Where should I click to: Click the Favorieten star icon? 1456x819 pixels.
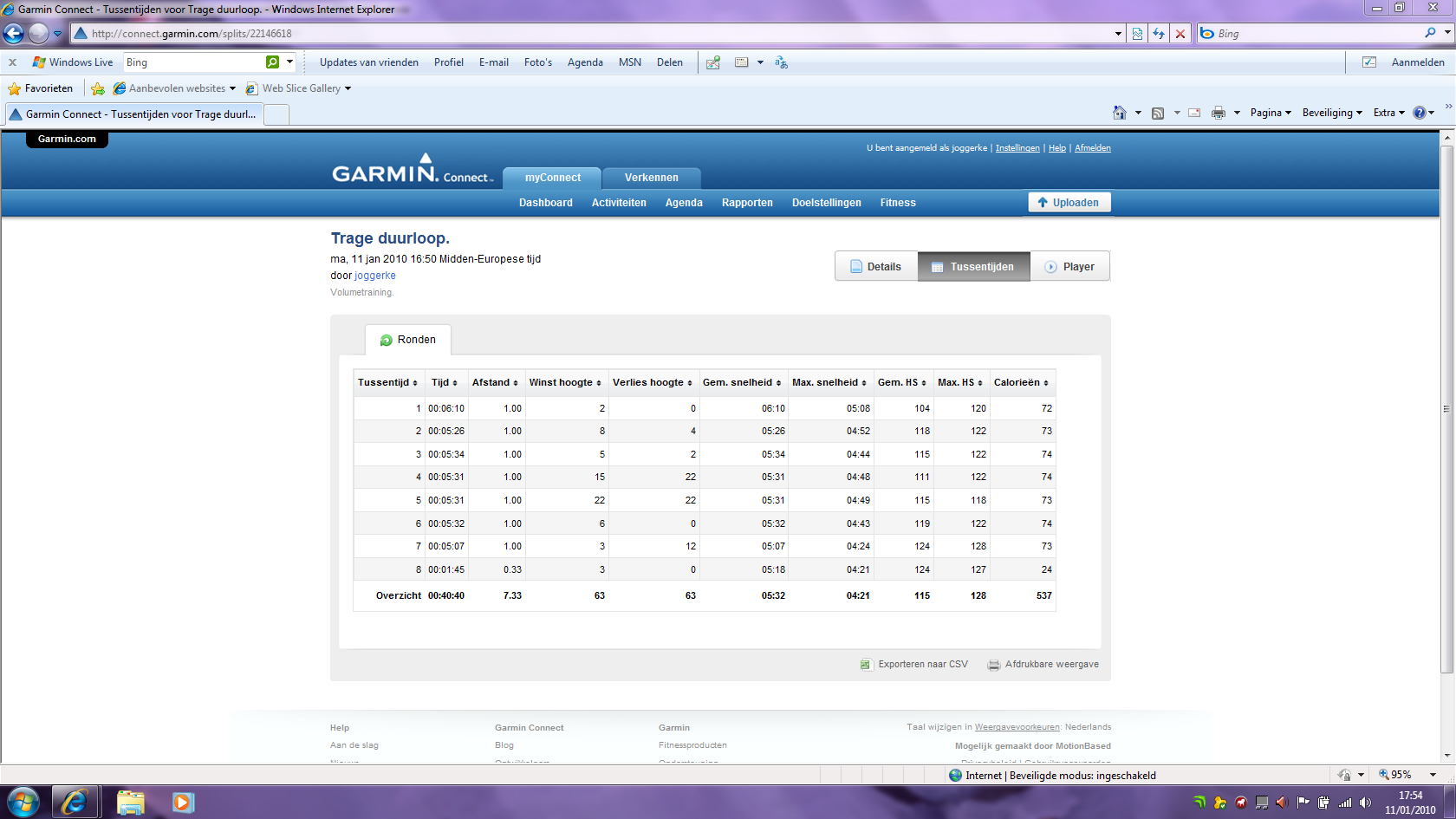[x=15, y=88]
